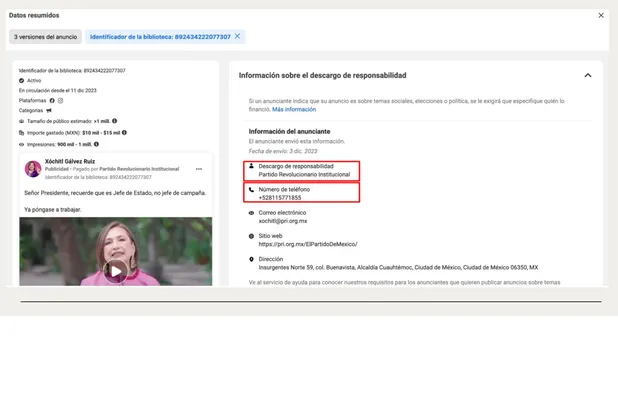Click the phone icon beside Número de teléfono
The width and height of the screenshot is (618, 394).
click(x=251, y=190)
